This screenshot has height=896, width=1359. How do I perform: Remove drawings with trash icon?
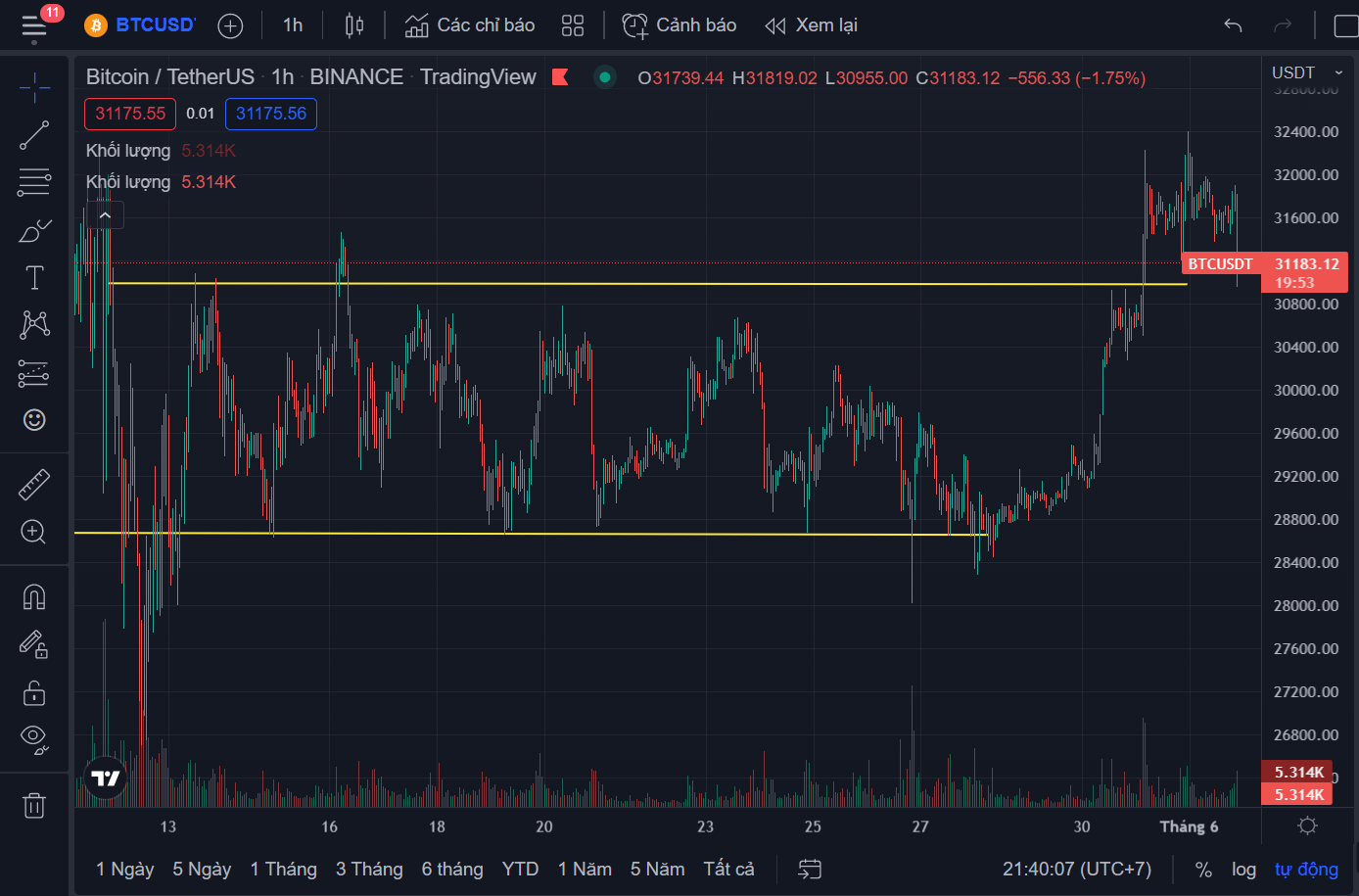pos(34,805)
